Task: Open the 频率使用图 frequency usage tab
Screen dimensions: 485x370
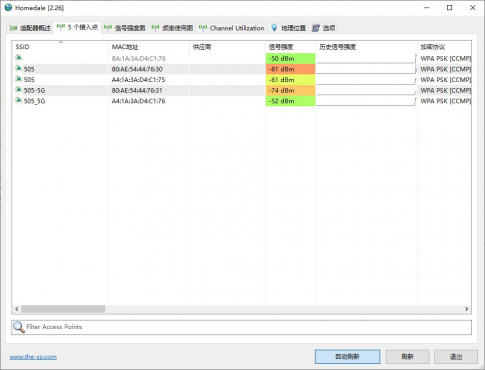Action: [x=172, y=28]
